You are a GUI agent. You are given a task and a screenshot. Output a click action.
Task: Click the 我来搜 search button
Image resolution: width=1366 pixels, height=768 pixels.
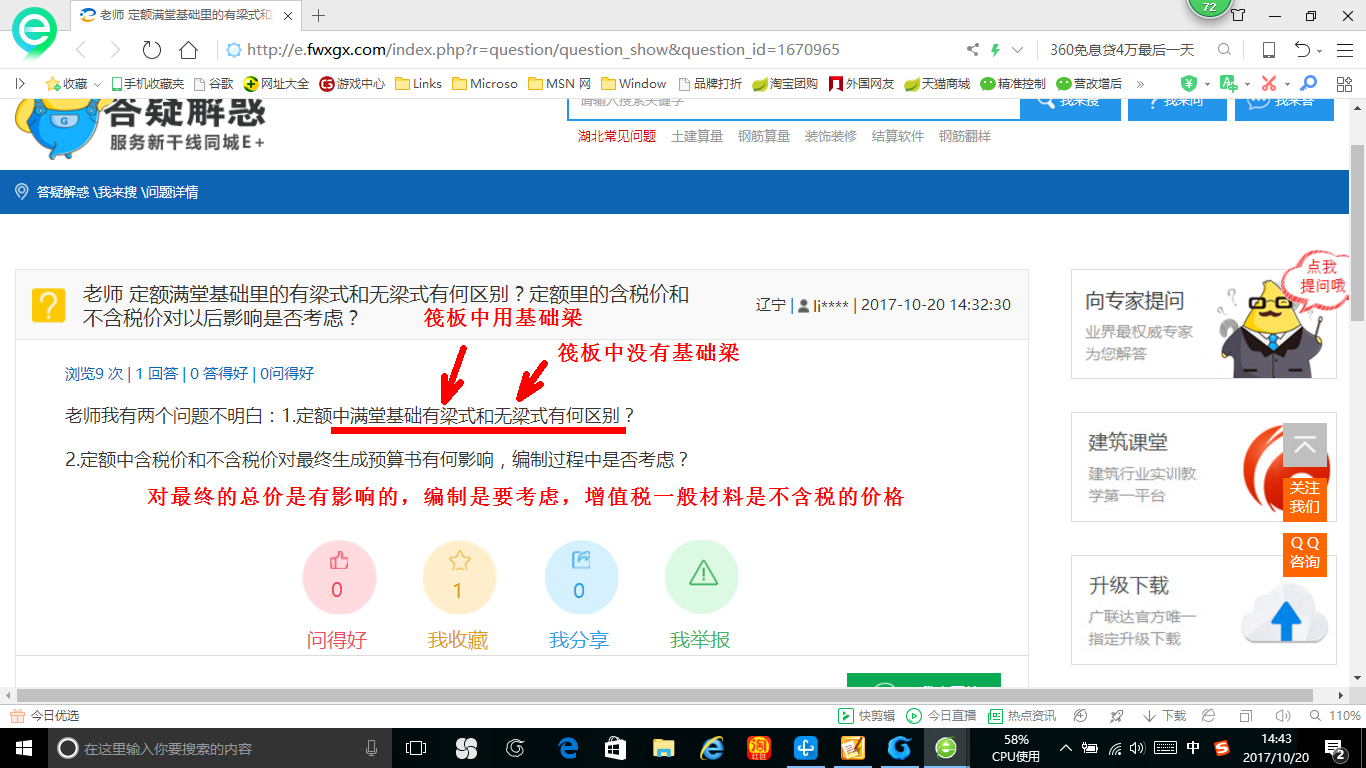pos(1070,107)
